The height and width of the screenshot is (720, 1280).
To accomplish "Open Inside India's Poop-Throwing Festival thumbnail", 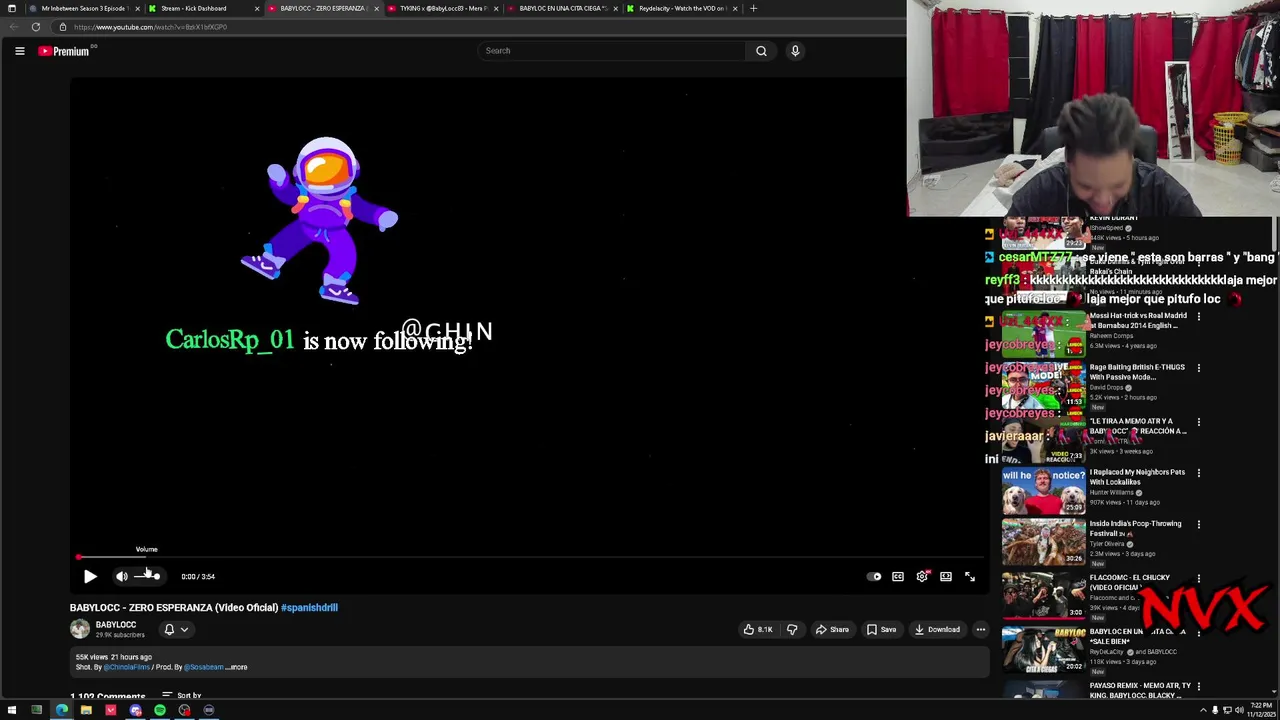I will point(1044,541).
